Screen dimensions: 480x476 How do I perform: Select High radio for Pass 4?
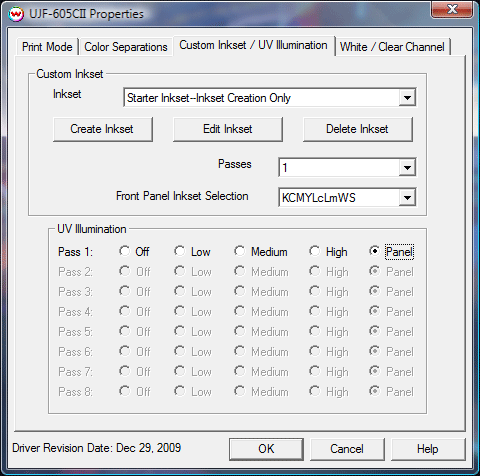pos(315,311)
